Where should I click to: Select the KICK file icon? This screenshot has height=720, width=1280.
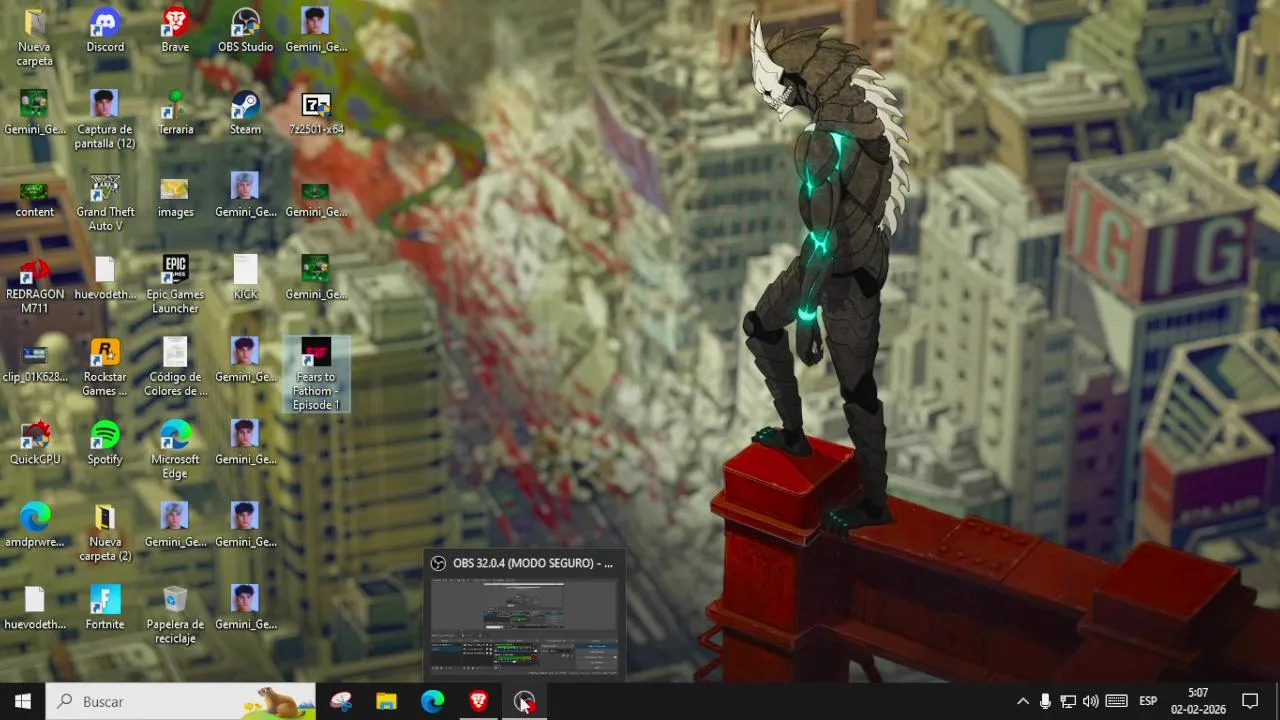[x=245, y=277]
